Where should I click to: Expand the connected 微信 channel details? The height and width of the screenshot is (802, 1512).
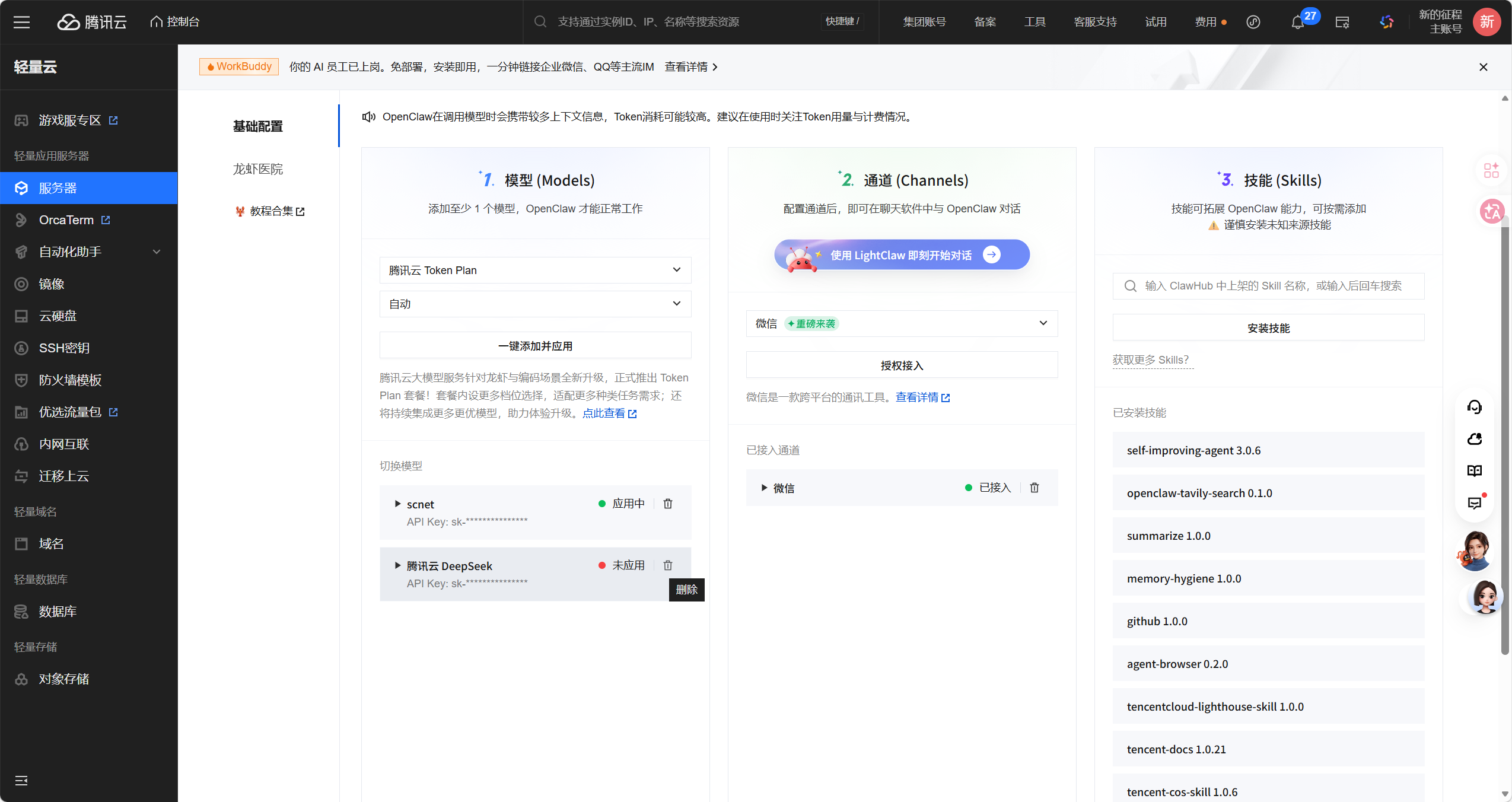click(764, 488)
